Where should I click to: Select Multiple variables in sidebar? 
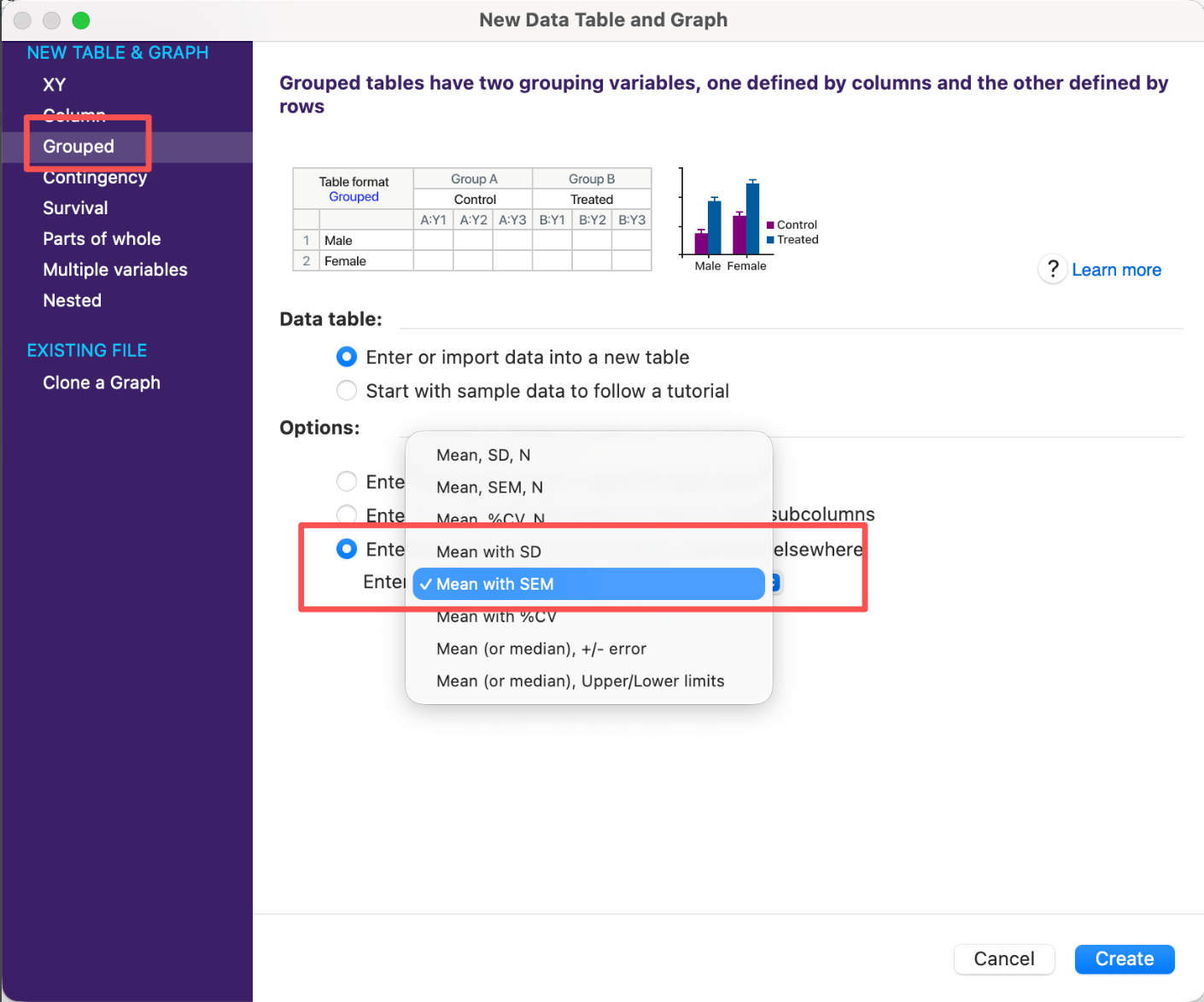[115, 270]
